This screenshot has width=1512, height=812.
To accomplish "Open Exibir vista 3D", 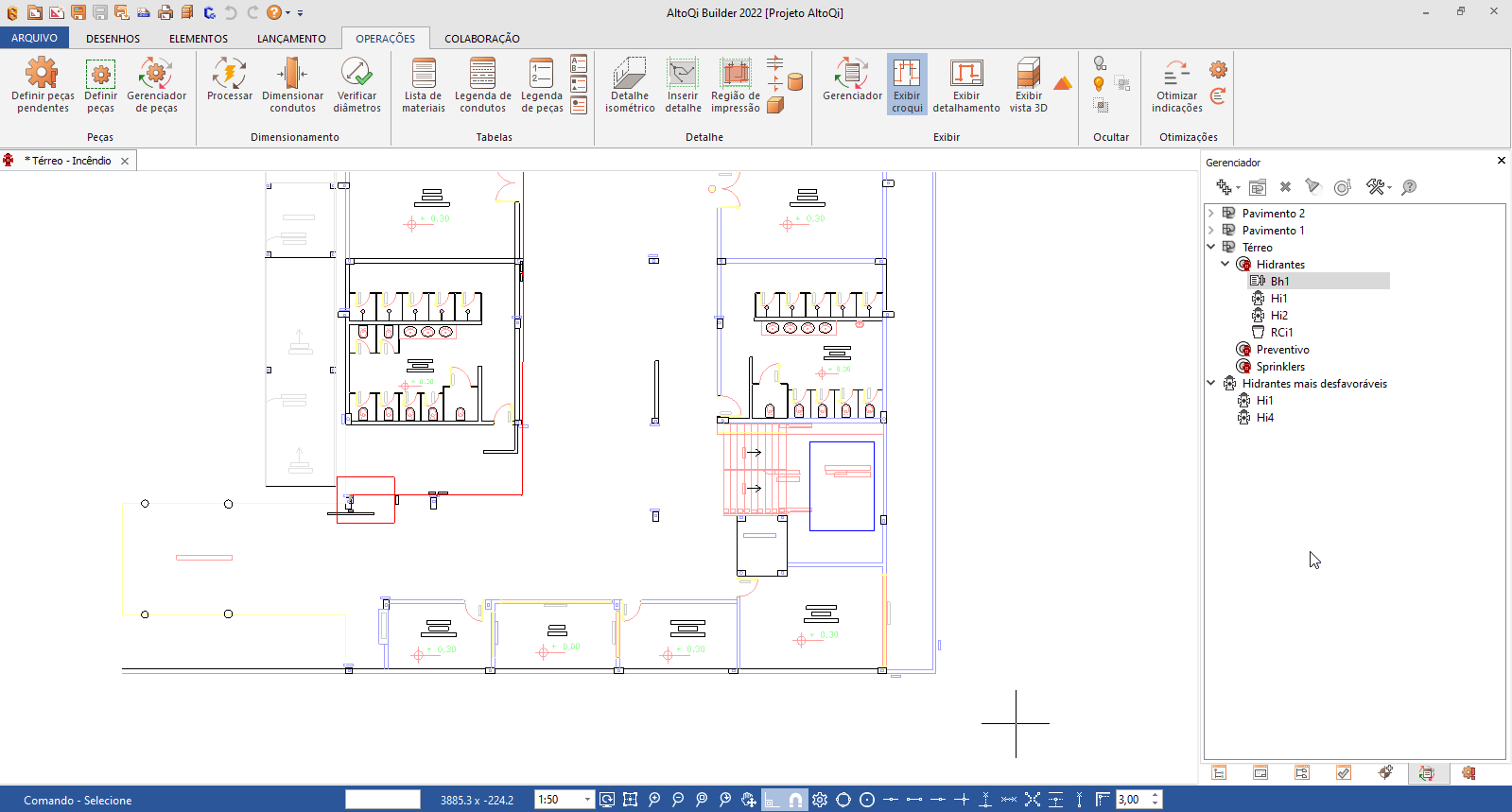I will [1028, 83].
